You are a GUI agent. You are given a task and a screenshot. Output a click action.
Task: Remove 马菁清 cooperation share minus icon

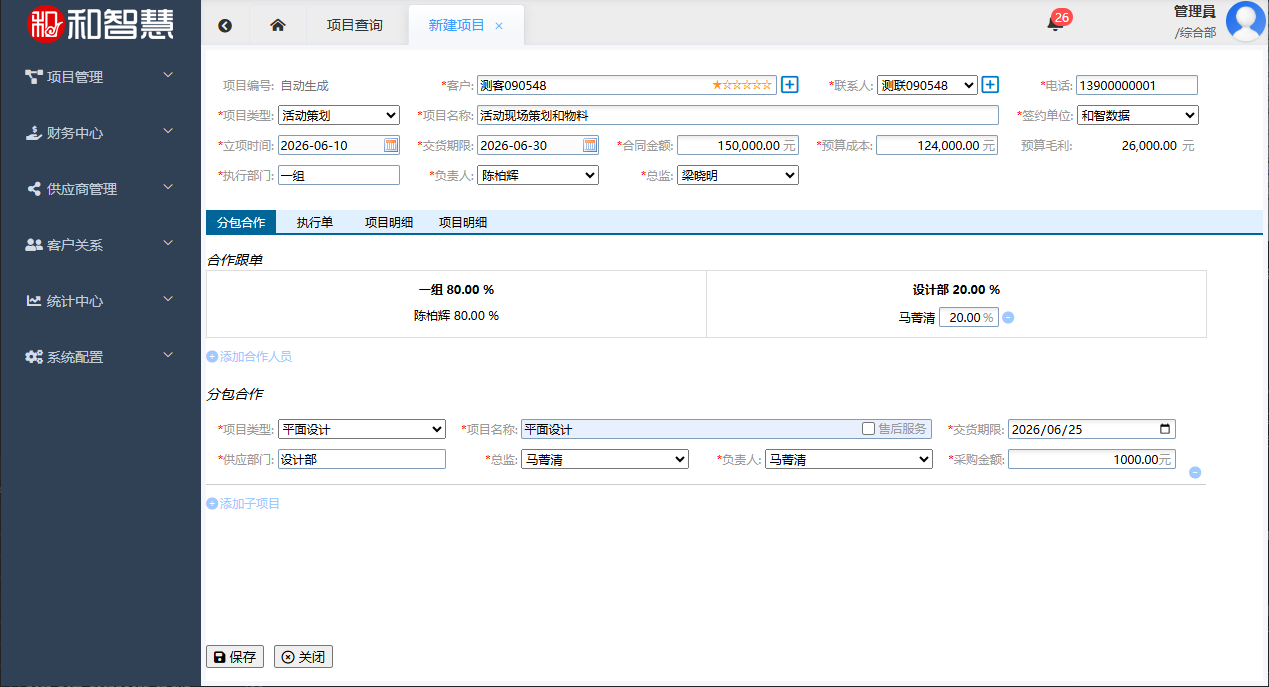1008,318
